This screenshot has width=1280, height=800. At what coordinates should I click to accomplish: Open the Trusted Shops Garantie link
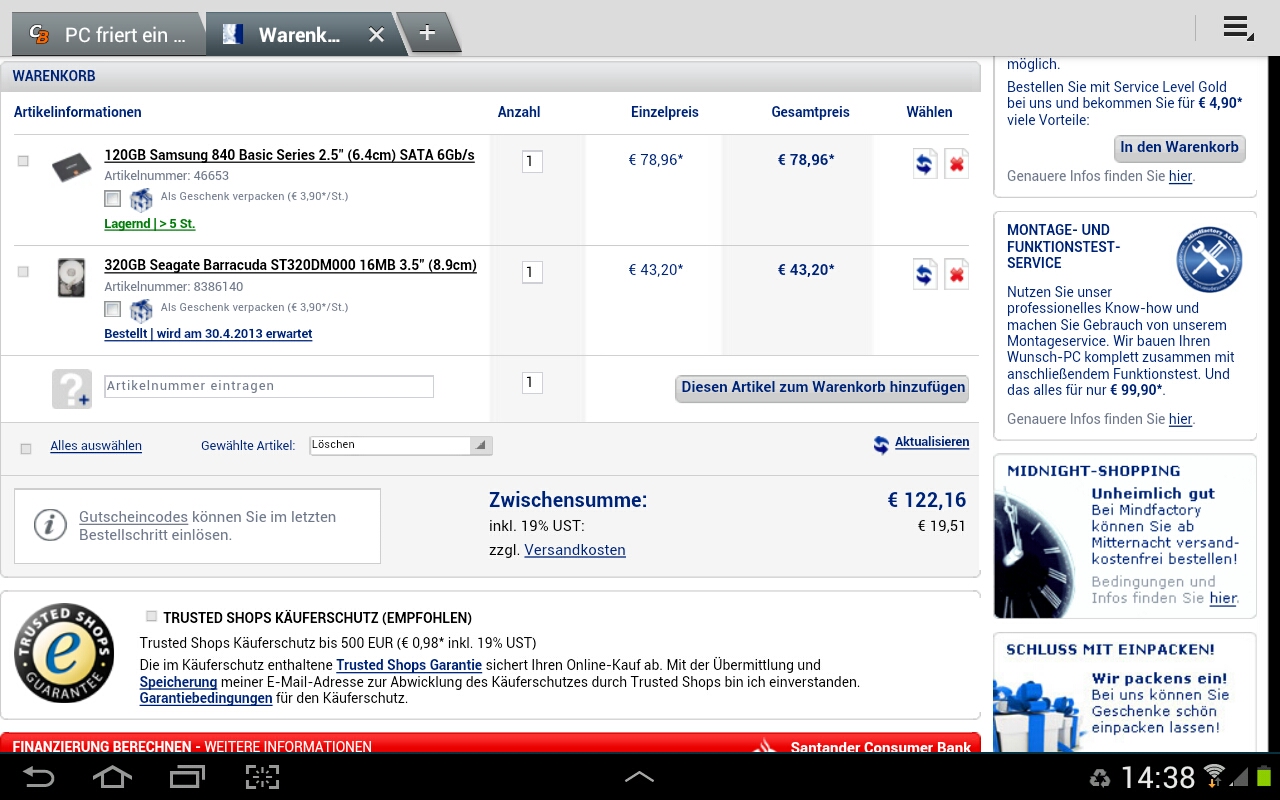point(409,665)
